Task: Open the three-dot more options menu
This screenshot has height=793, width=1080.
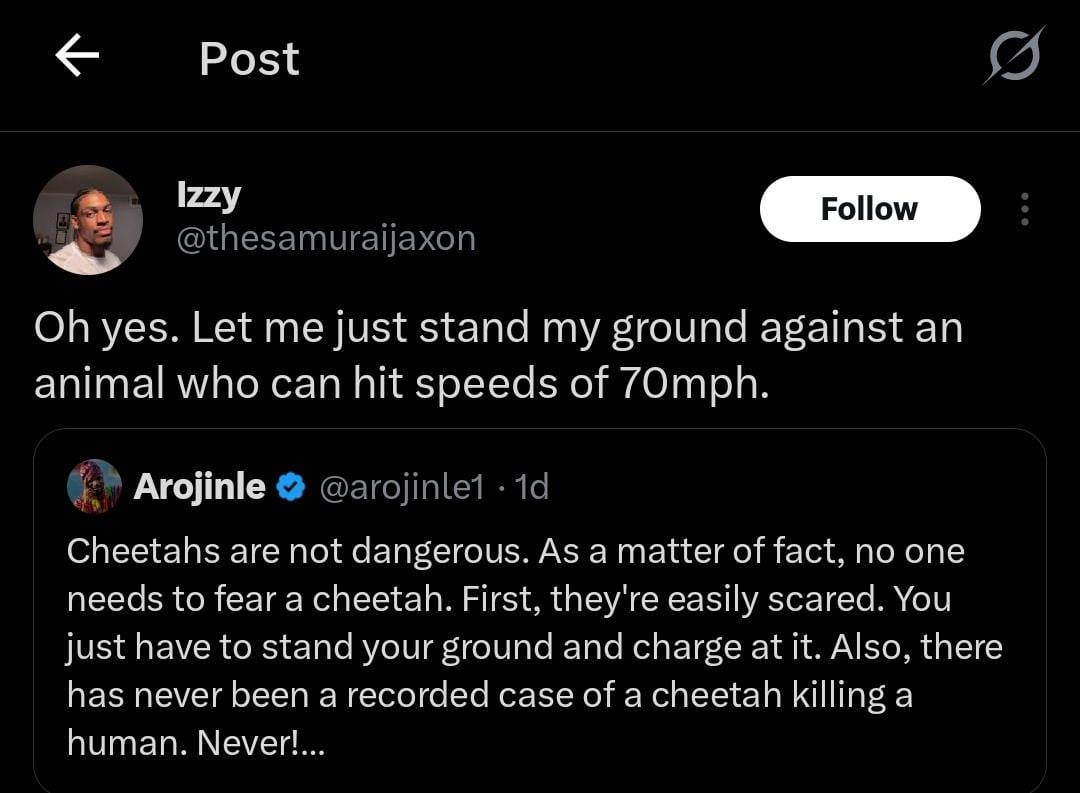Action: [x=1023, y=208]
